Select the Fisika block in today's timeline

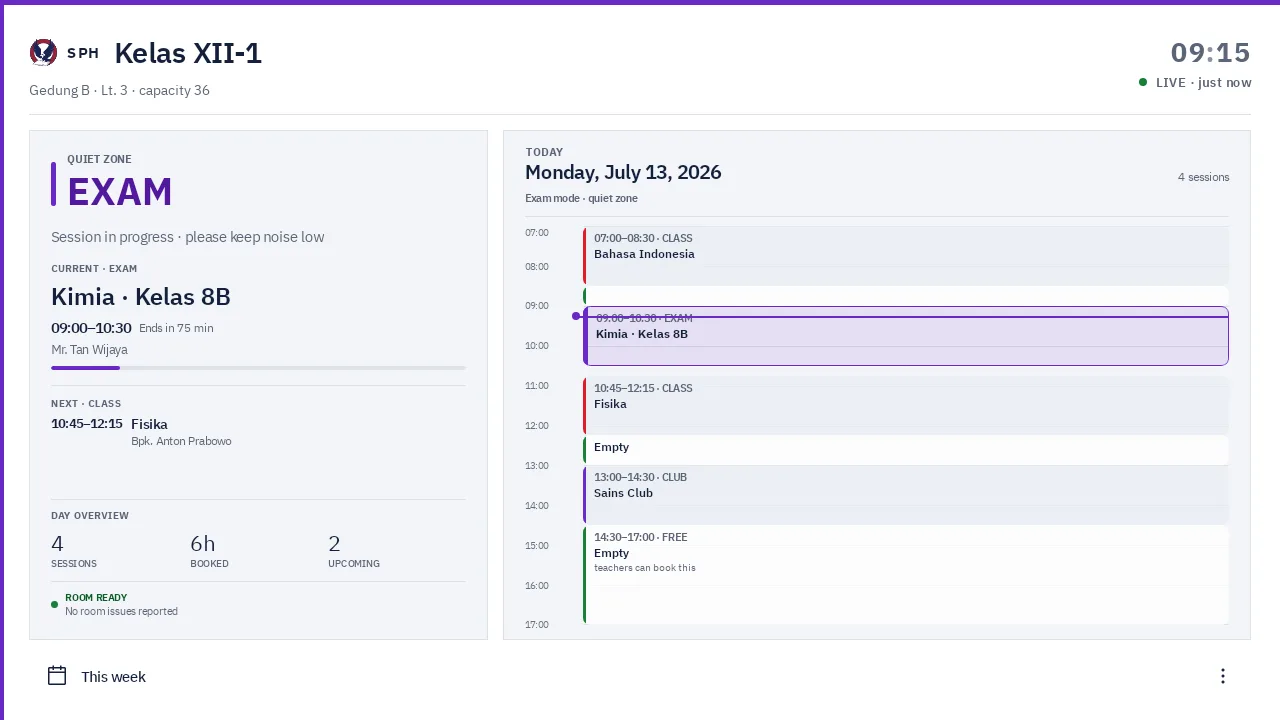pos(906,405)
